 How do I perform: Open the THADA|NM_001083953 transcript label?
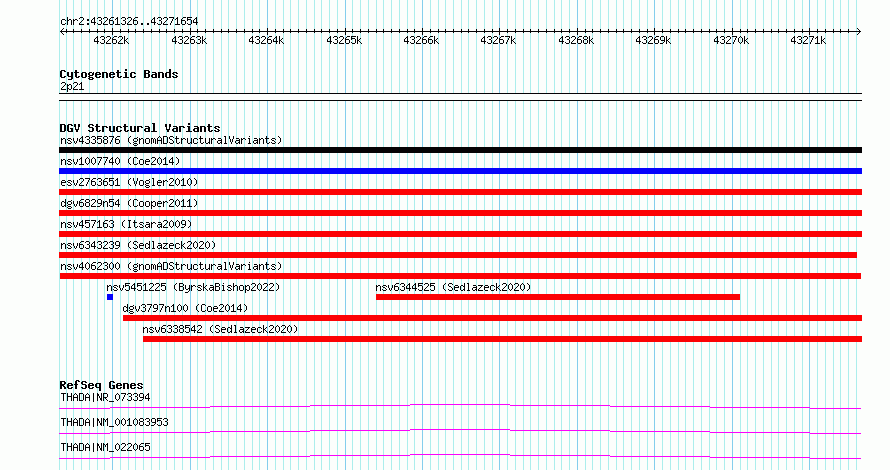click(x=115, y=422)
